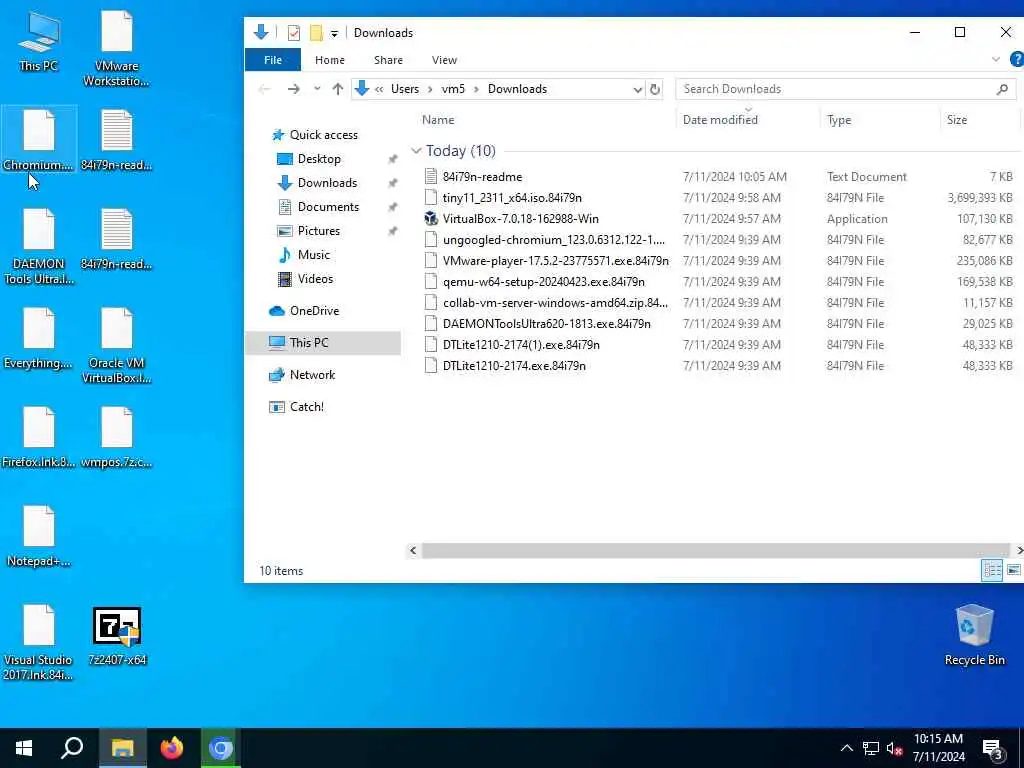Image resolution: width=1024 pixels, height=768 pixels.
Task: Select VMware-player-17.5.2 file
Action: 718,260
